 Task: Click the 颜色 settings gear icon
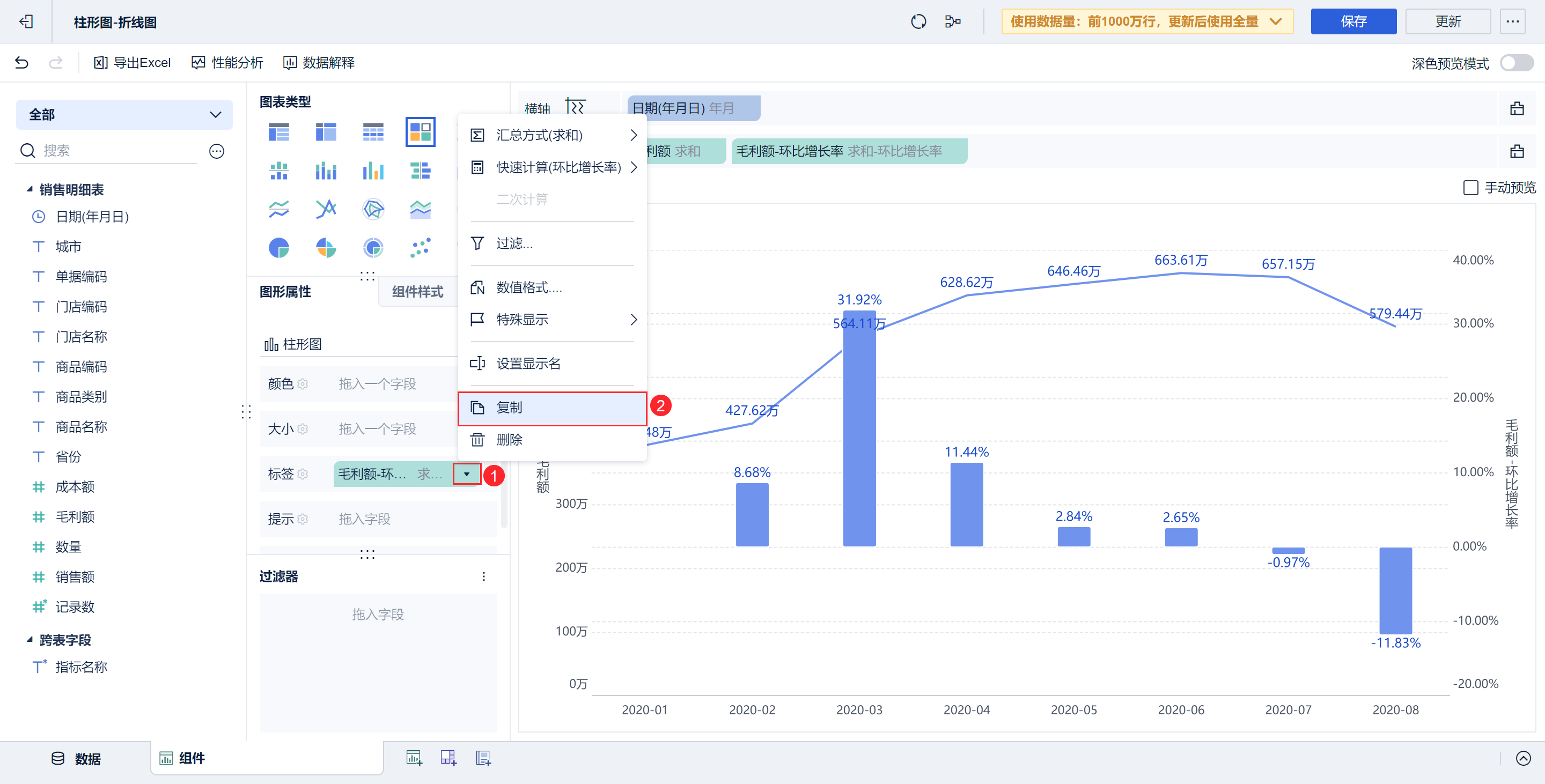303,384
